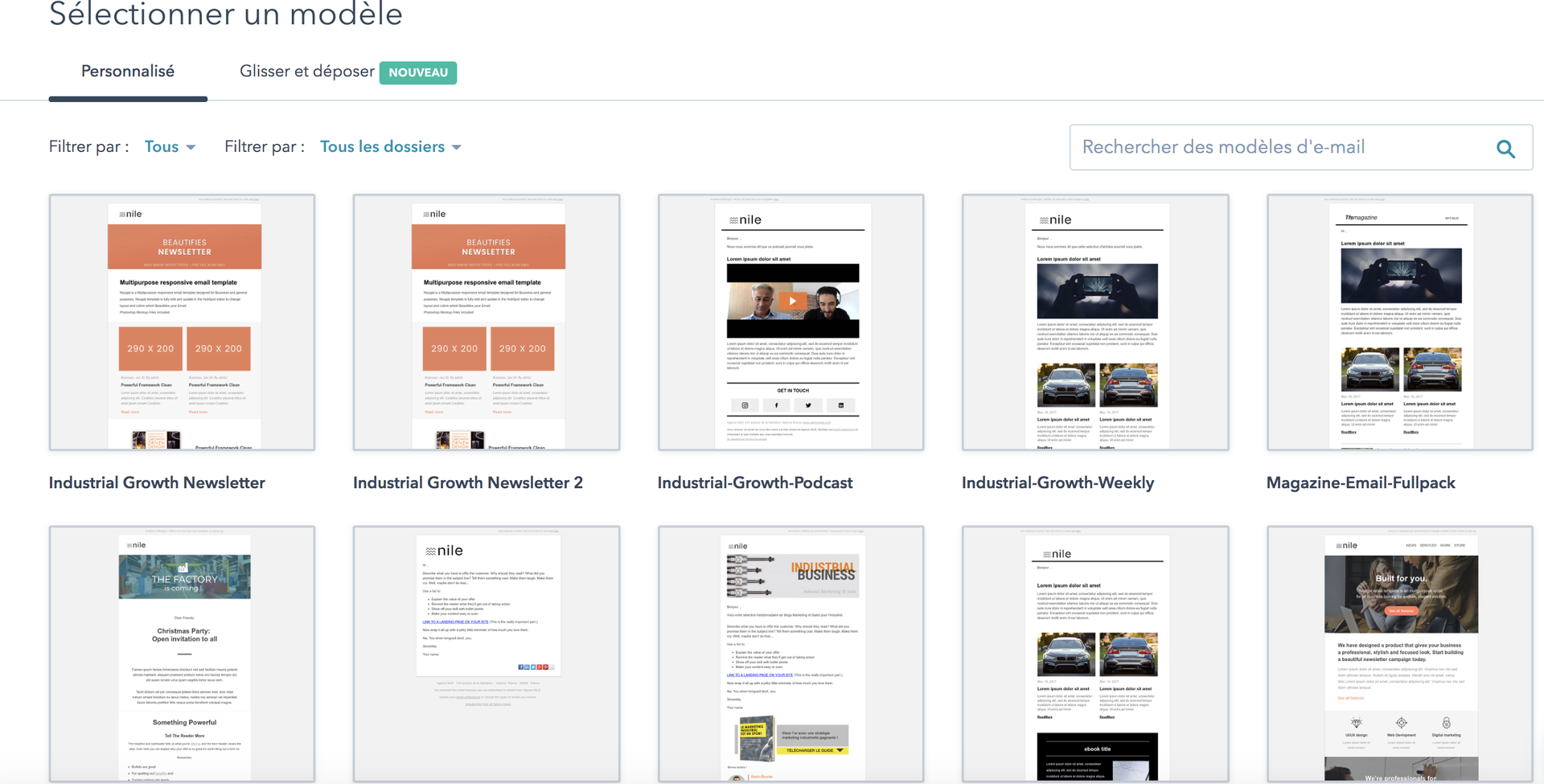Select the template thumbnail with 'ebook title' block

(1095, 655)
